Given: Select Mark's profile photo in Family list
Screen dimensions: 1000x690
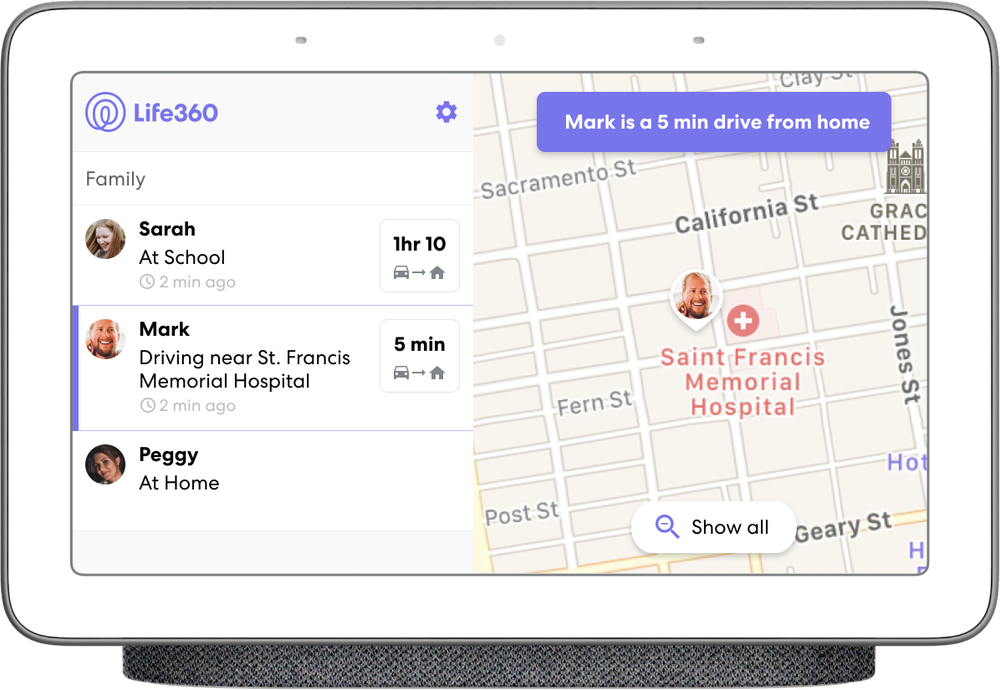Looking at the screenshot, I should coord(105,339).
